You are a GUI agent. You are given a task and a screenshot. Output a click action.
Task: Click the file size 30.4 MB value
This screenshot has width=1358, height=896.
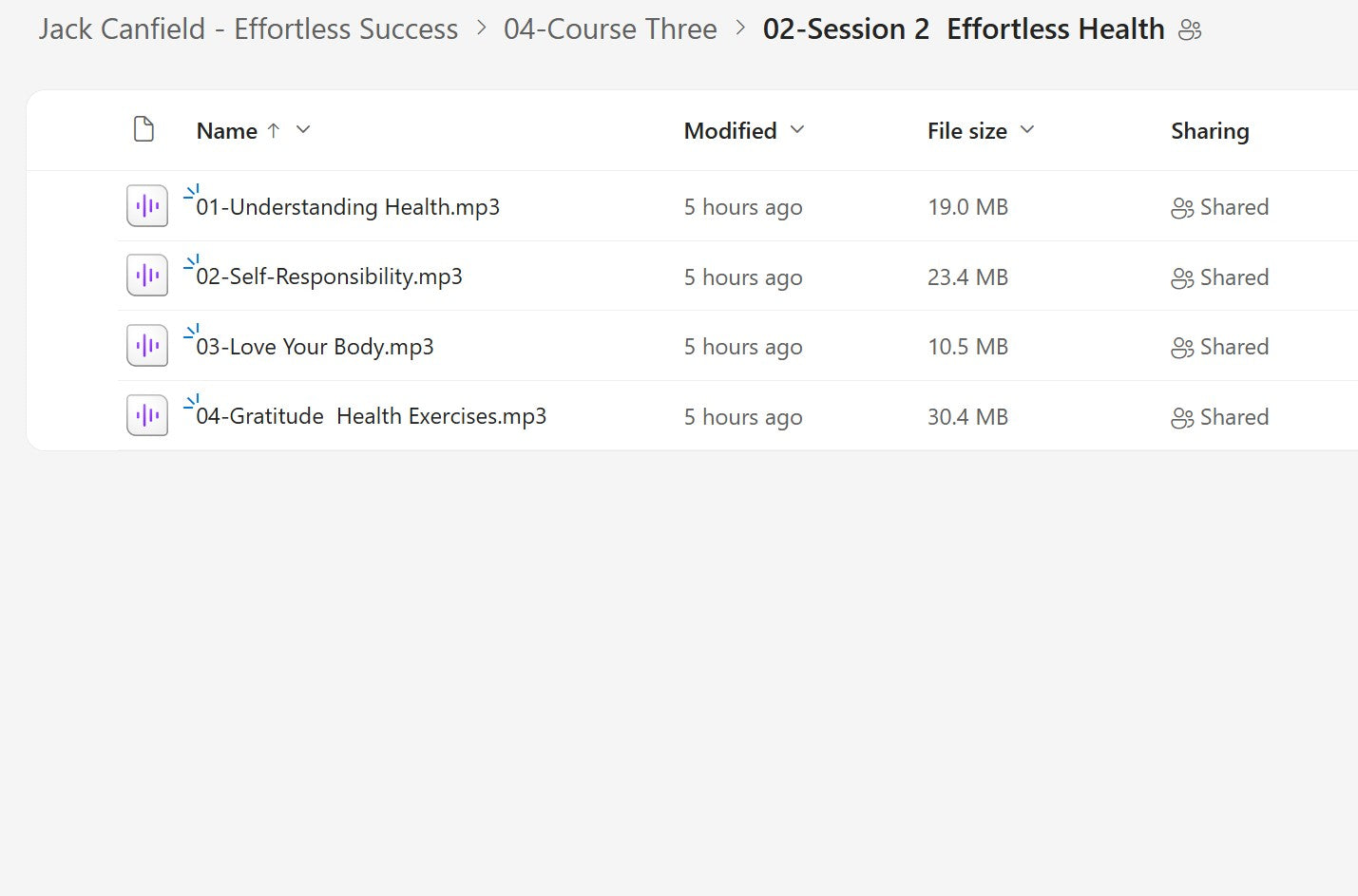(967, 416)
